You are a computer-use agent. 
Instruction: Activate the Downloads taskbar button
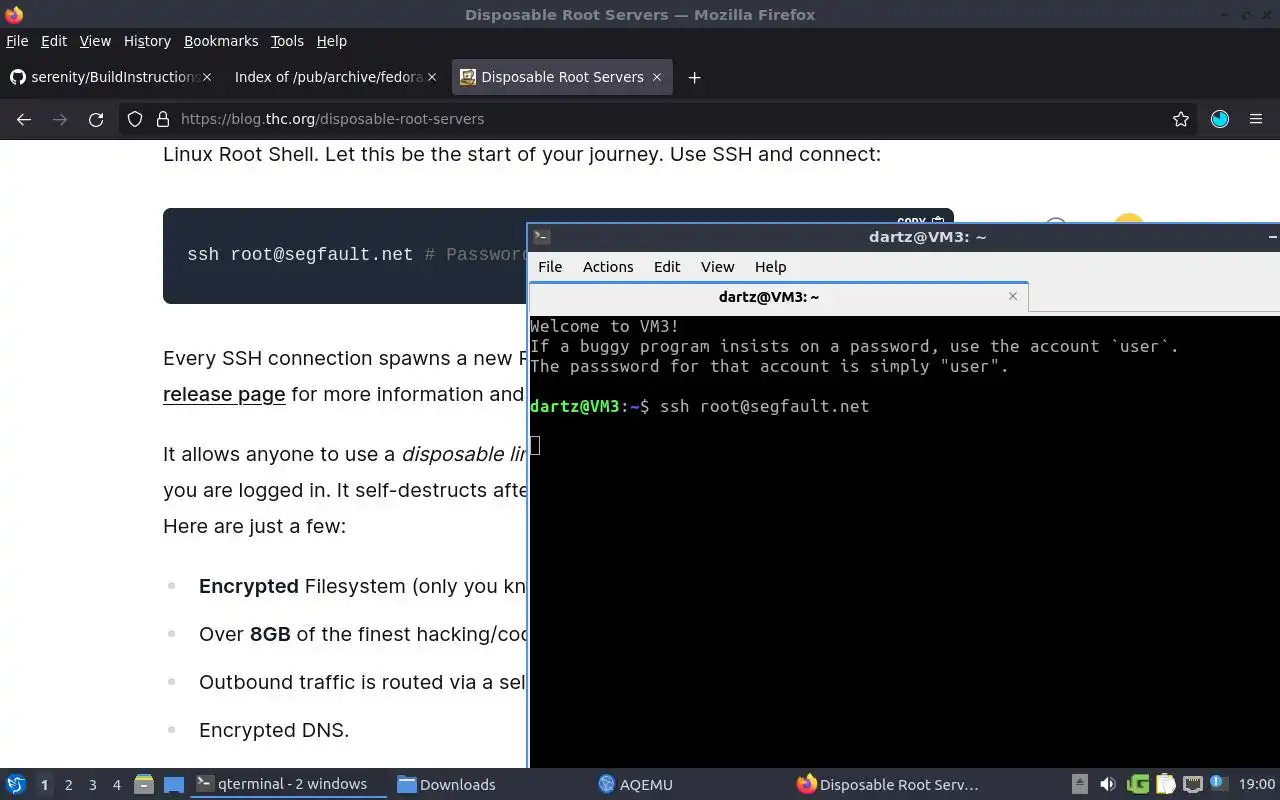pos(490,784)
